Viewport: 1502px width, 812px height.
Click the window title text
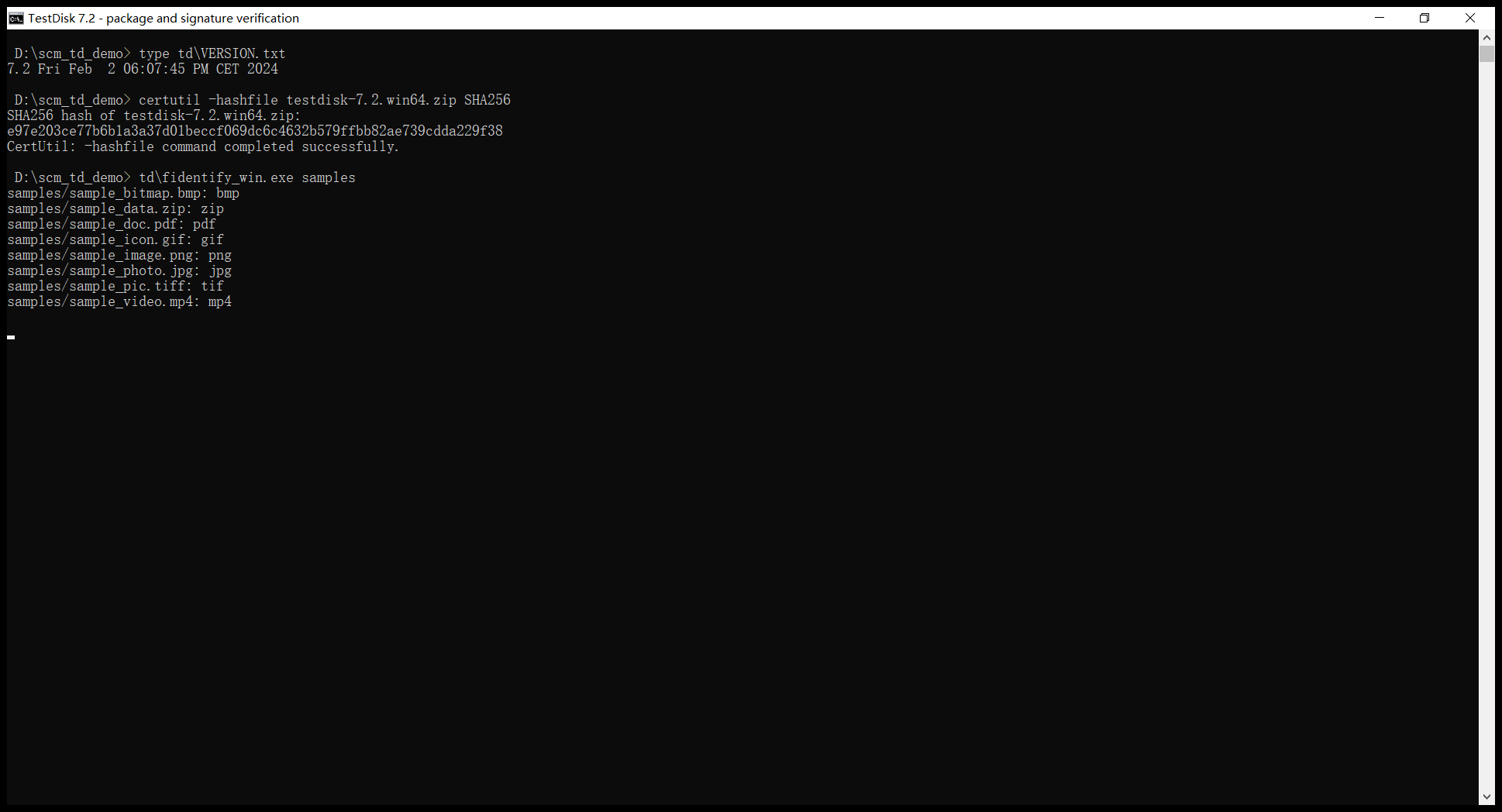(164, 18)
